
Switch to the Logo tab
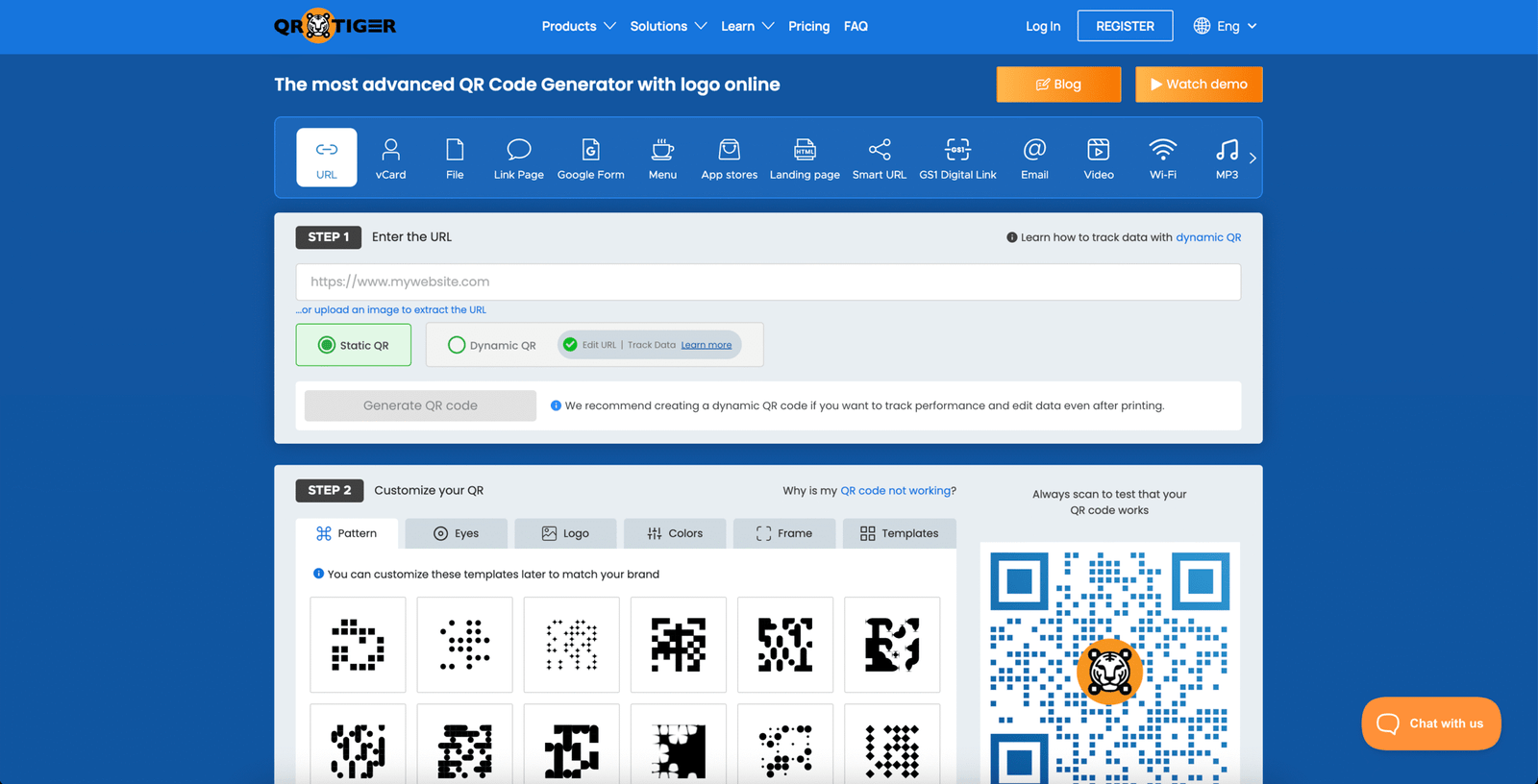point(566,533)
